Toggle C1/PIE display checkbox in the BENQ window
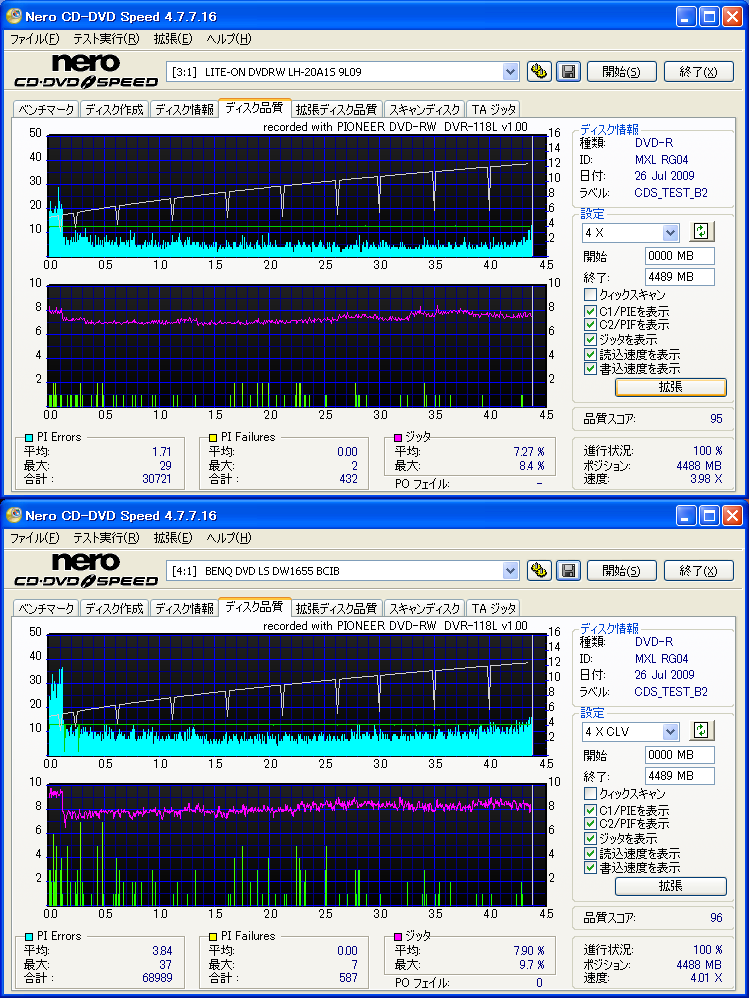 pos(590,810)
